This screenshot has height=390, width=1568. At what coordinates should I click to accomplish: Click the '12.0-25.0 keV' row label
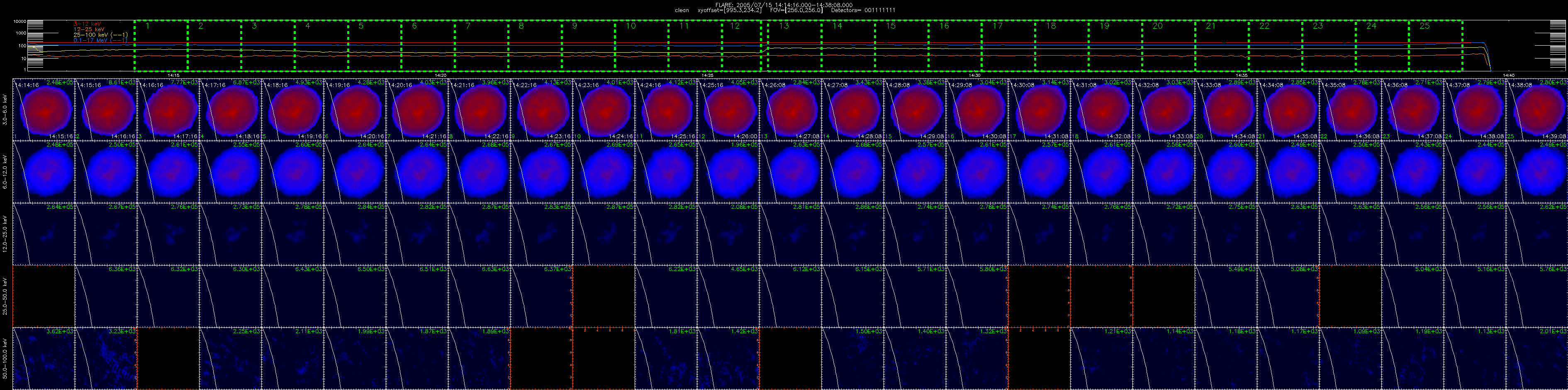point(5,234)
